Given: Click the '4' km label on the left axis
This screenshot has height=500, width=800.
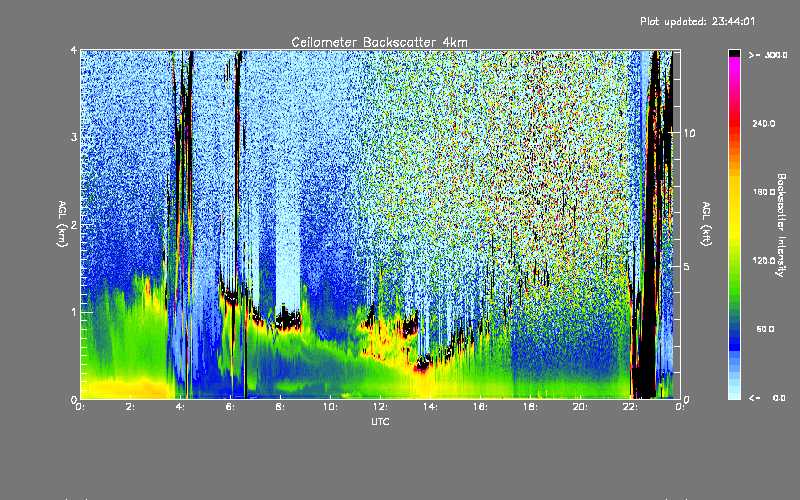Looking at the screenshot, I should pos(74,50).
